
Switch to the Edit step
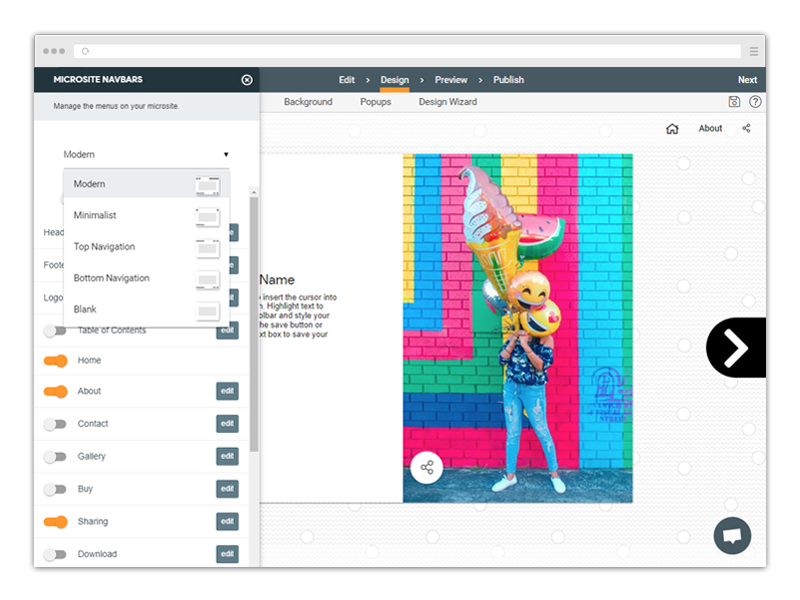click(x=346, y=80)
